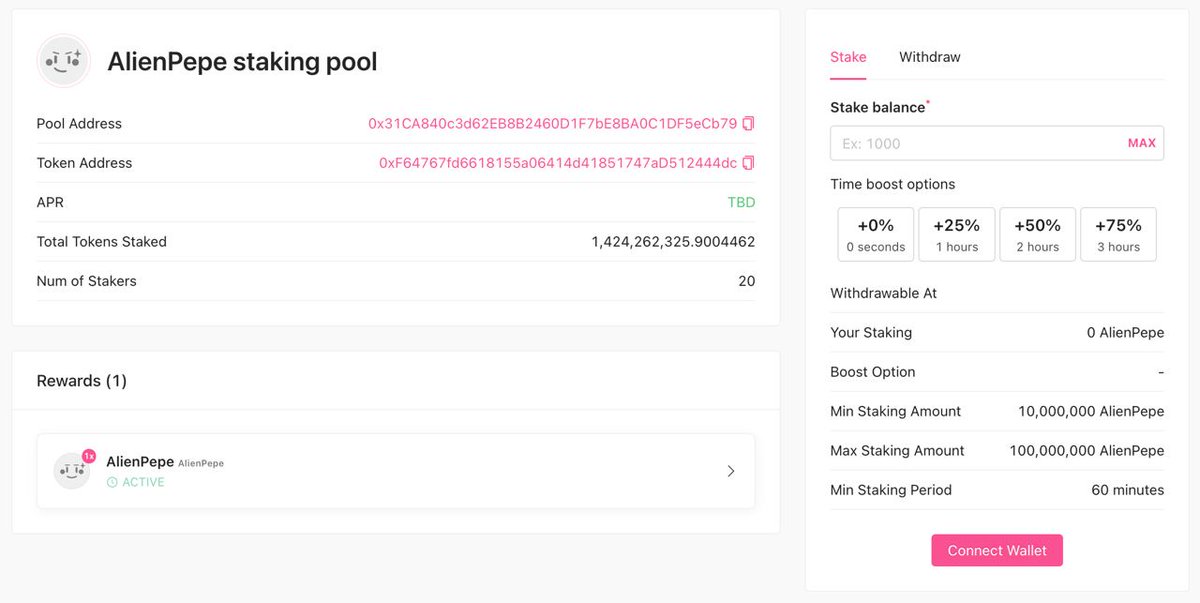Copy the Token Address with the copy icon
1200x603 pixels.
pos(749,163)
